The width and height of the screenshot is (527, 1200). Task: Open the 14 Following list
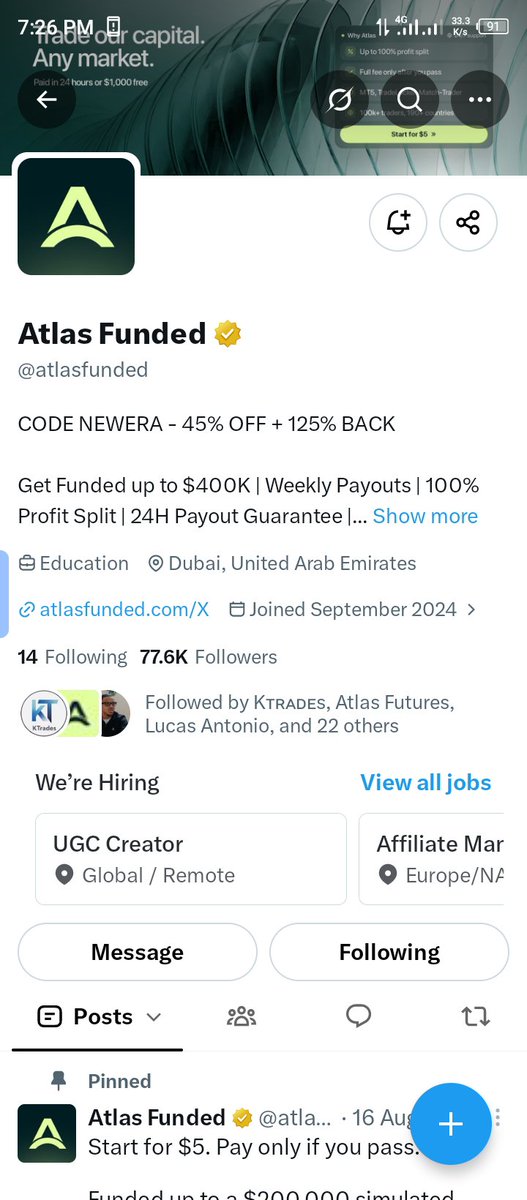pyautogui.click(x=72, y=657)
